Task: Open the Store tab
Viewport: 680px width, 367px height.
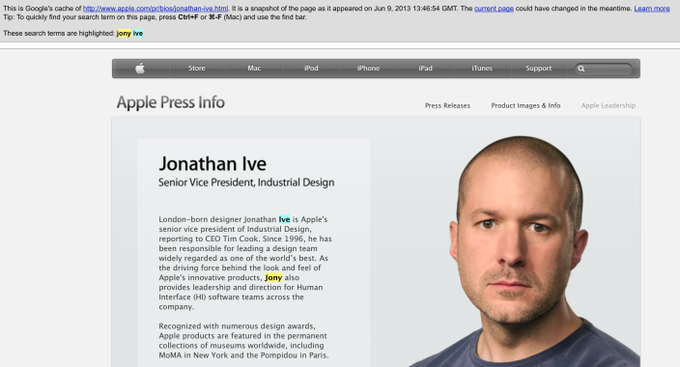Action: 197,68
